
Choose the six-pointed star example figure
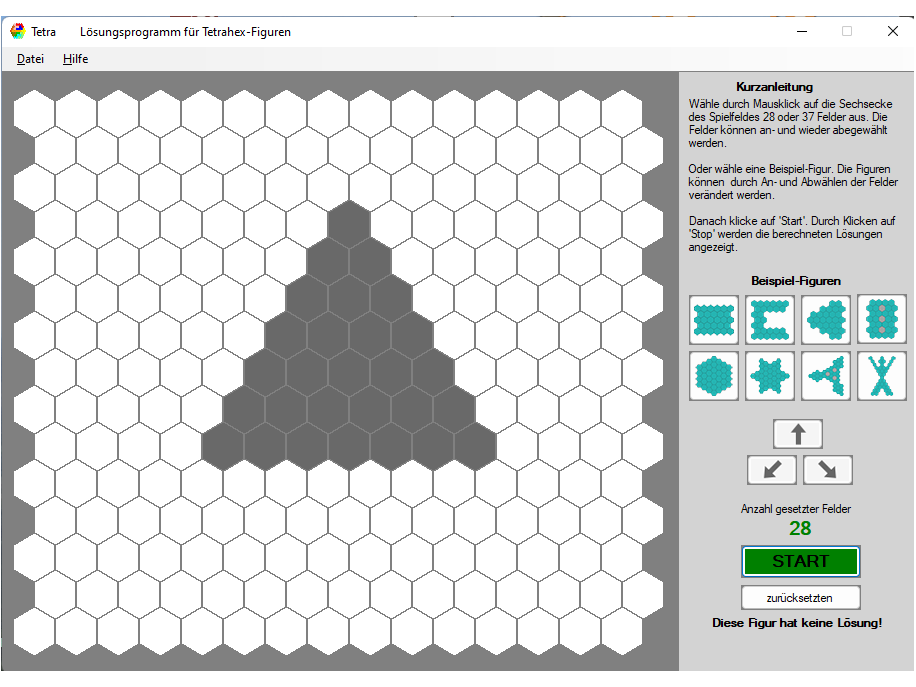click(770, 376)
